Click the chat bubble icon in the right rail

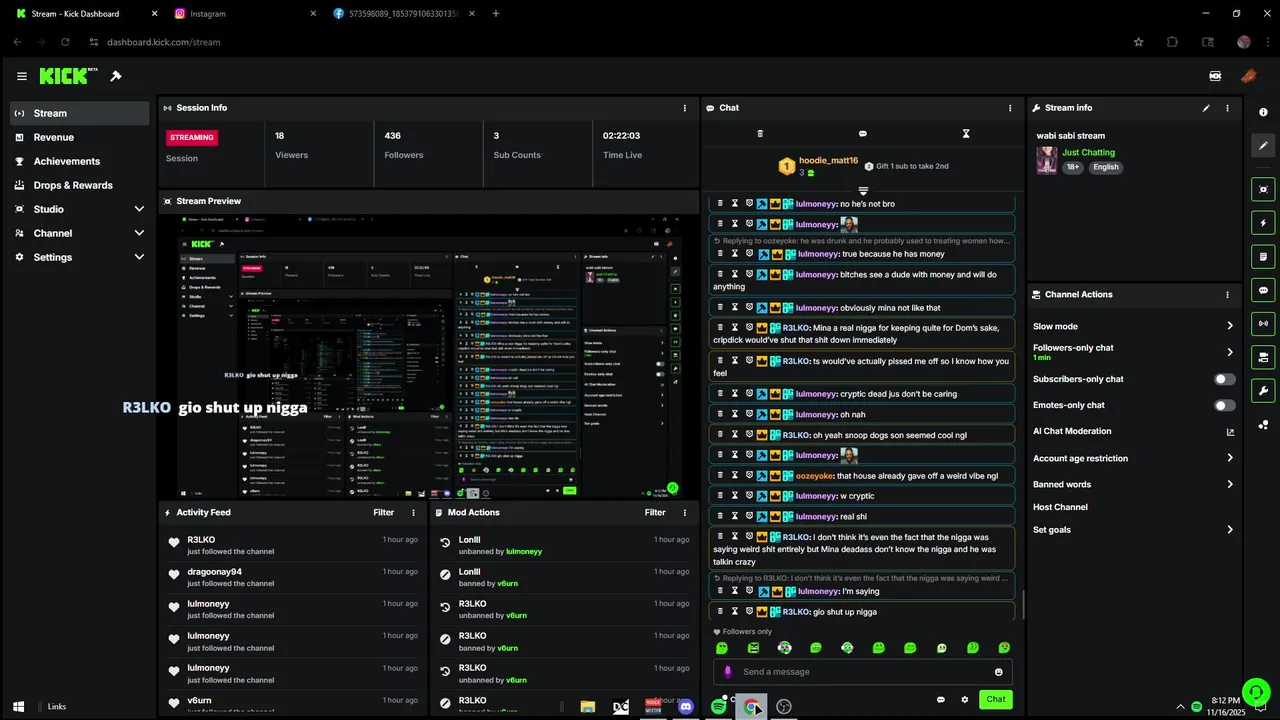click(x=1263, y=290)
